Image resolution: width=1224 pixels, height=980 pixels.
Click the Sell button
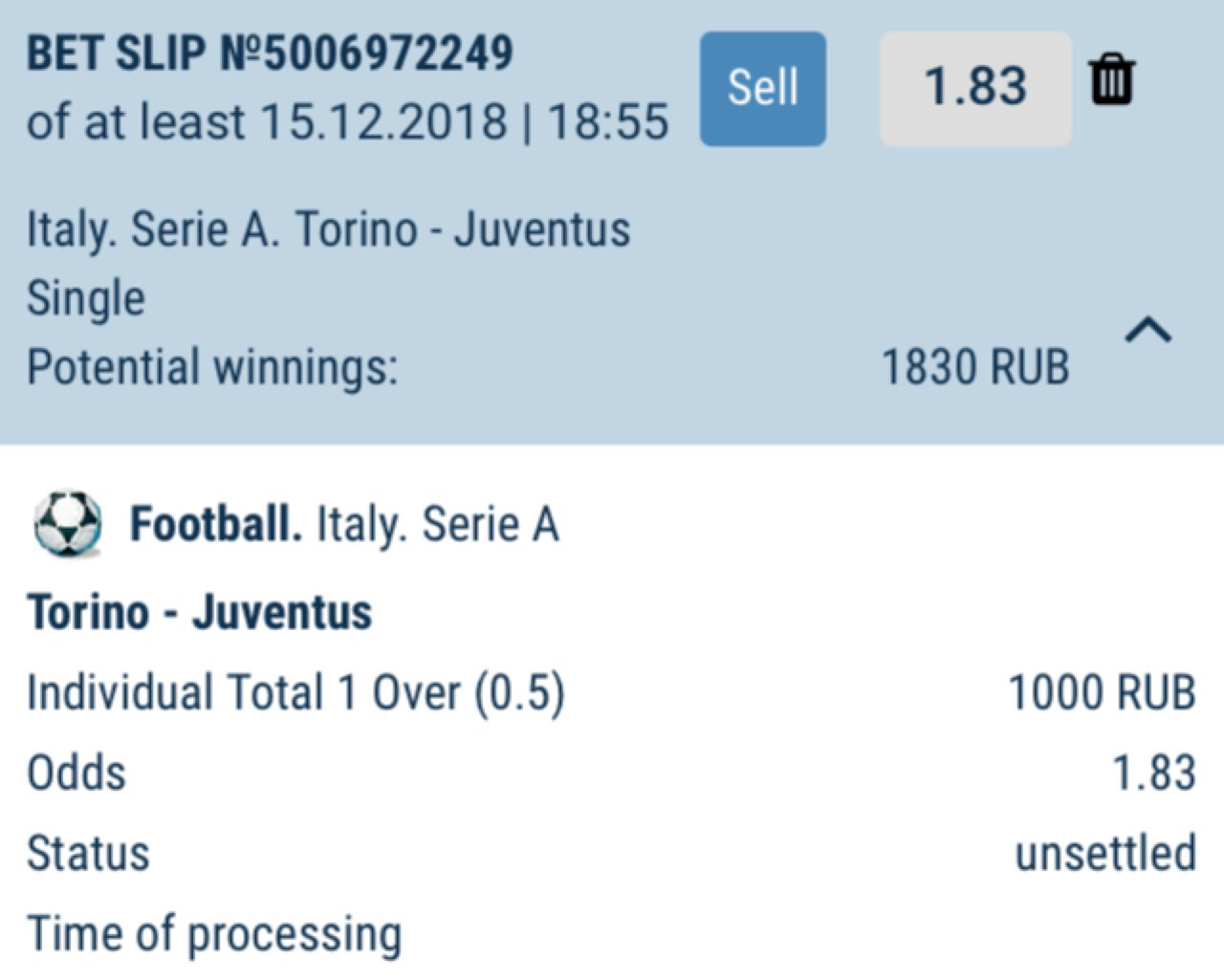(762, 88)
